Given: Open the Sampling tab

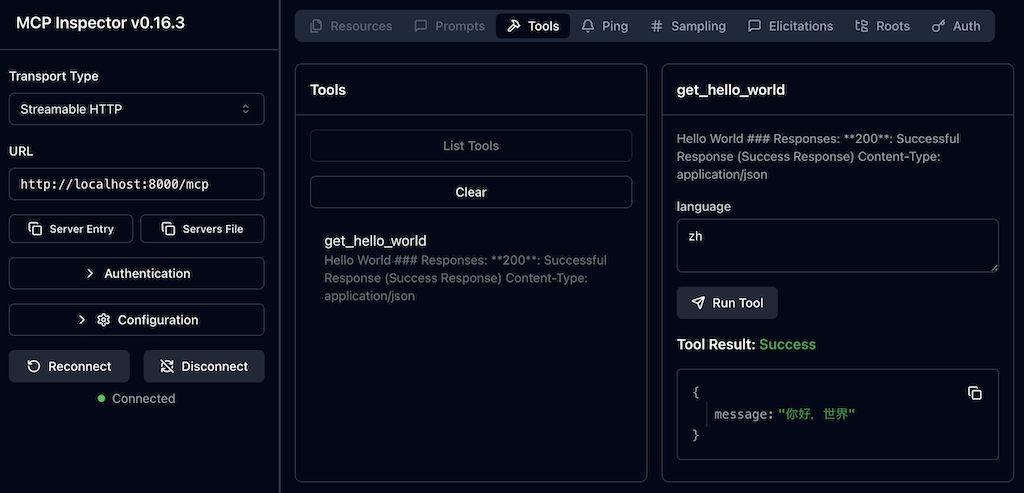Looking at the screenshot, I should (x=687, y=26).
